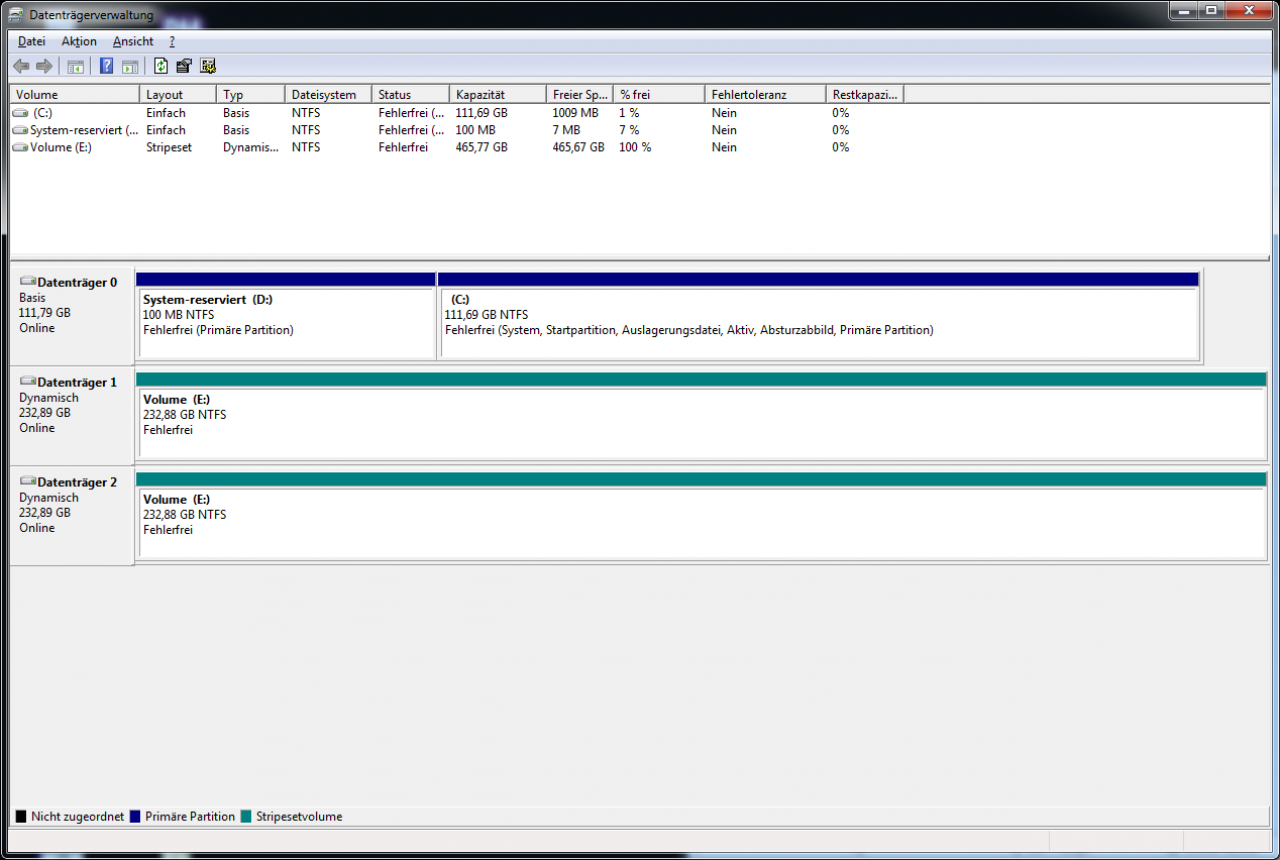Click the black Nicht zugeordnet legend swatch
This screenshot has width=1280, height=860.
(x=21, y=817)
